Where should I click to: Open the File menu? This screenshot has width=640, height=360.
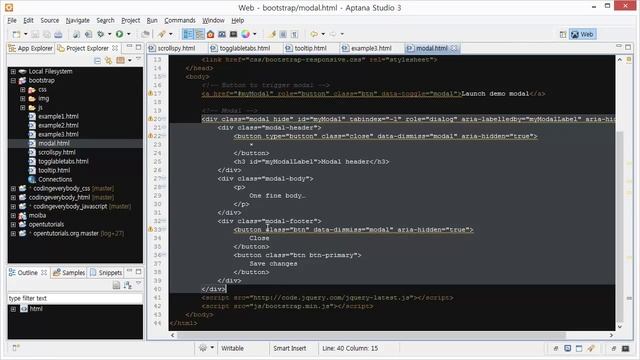pos(12,20)
